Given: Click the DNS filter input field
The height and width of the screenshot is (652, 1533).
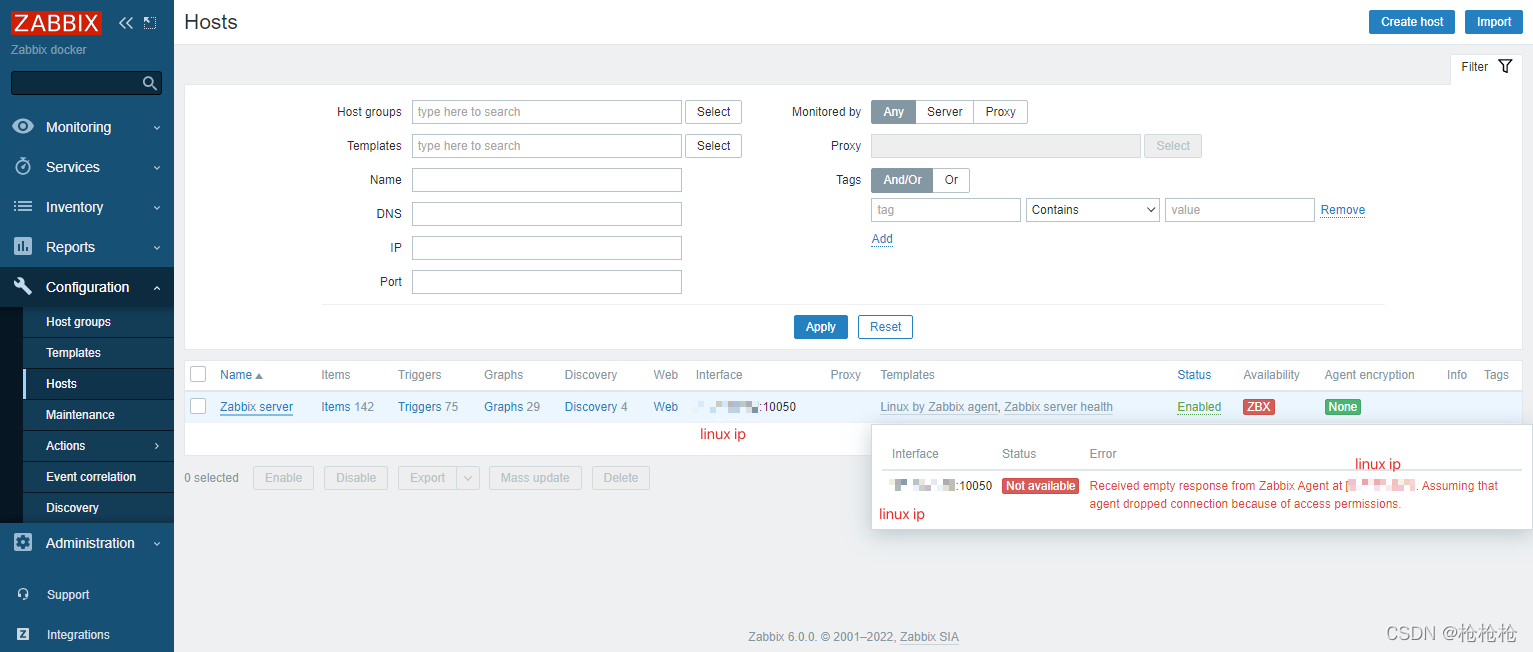Looking at the screenshot, I should click(x=547, y=214).
